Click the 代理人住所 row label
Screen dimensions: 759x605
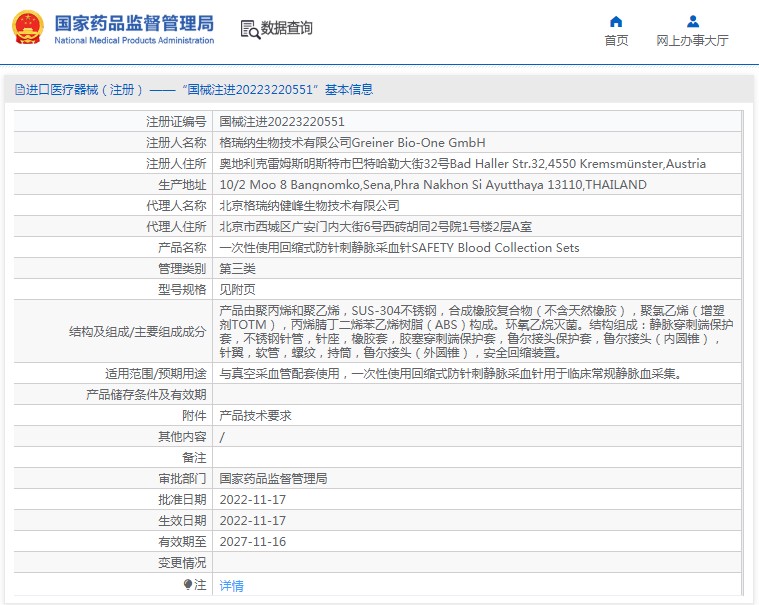click(x=176, y=227)
